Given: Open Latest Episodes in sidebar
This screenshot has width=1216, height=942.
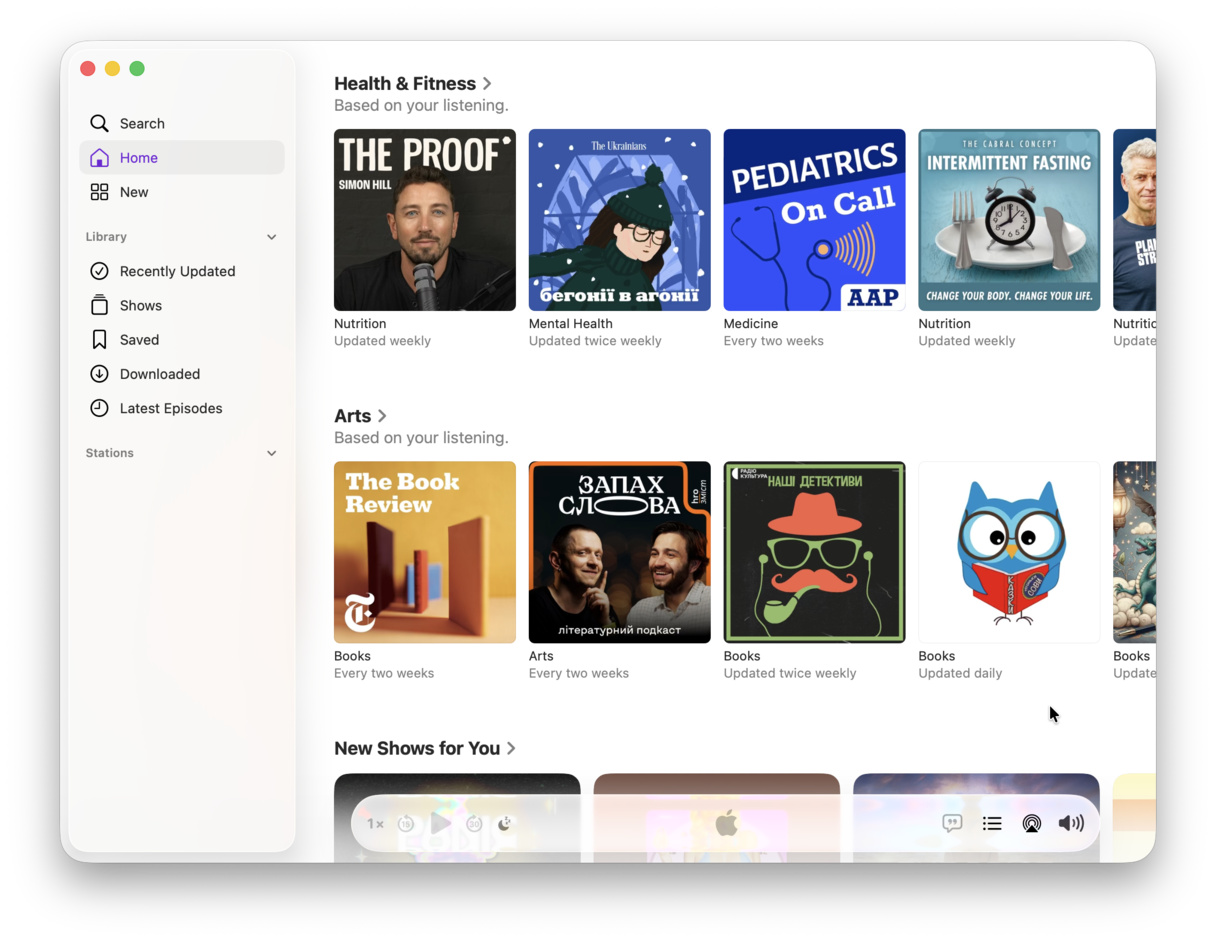Looking at the screenshot, I should point(182,408).
